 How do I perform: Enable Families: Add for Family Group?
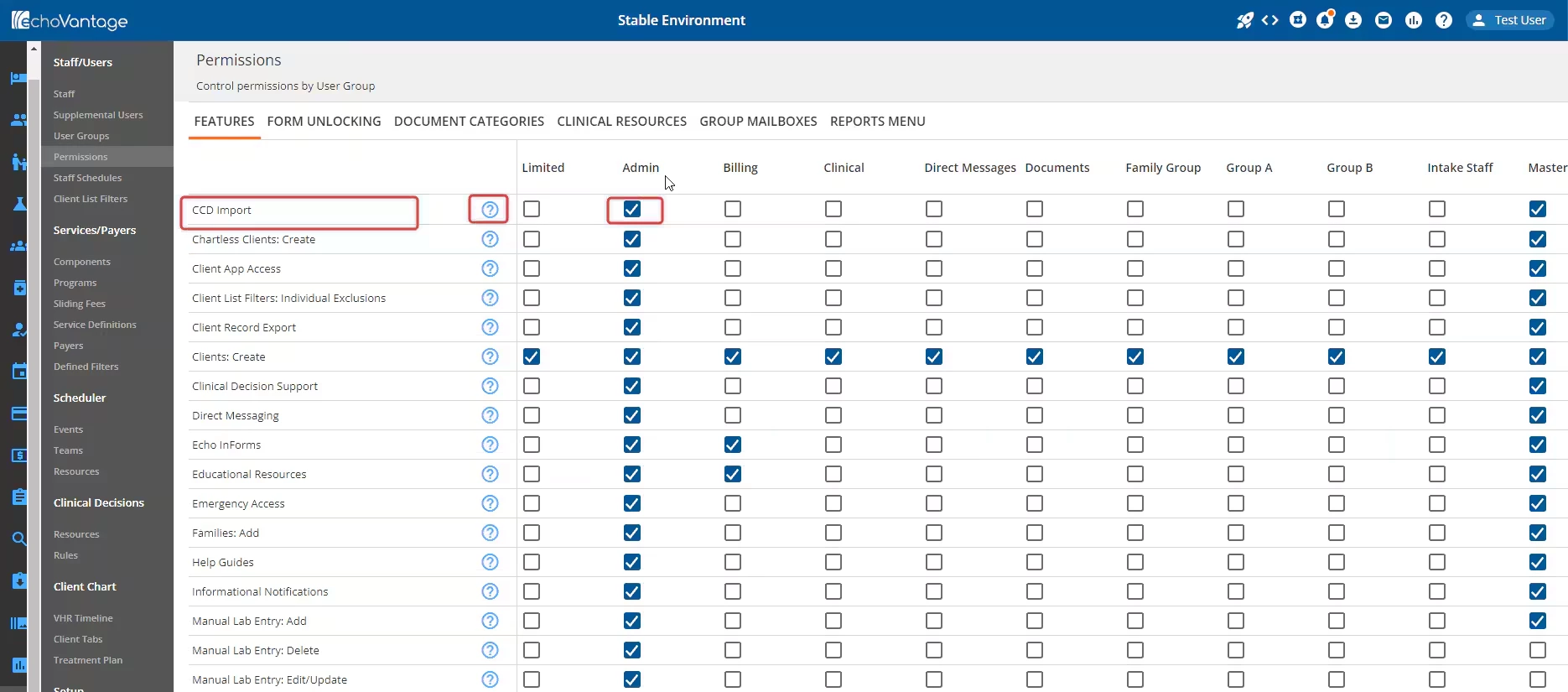click(1135, 533)
